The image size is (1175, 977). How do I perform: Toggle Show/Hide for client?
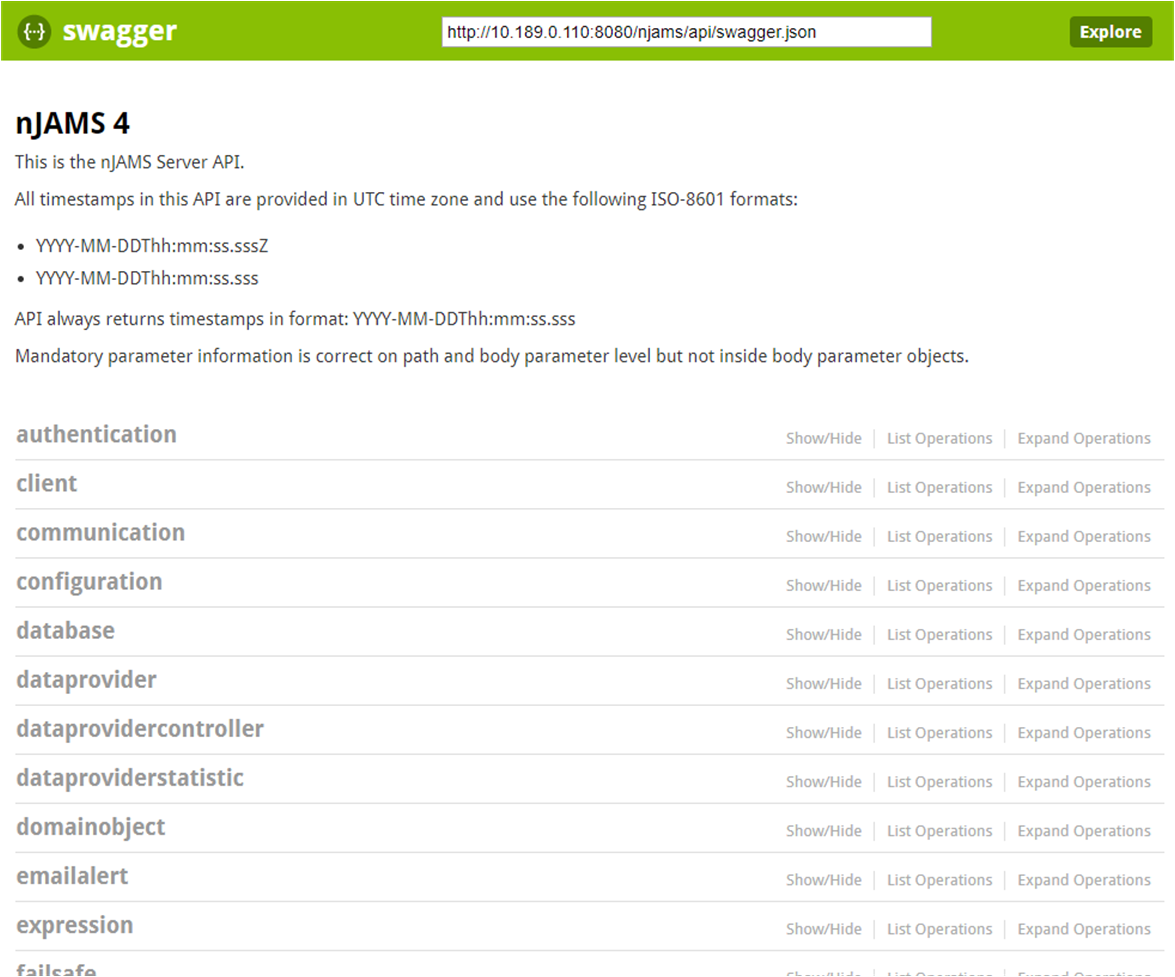(824, 488)
